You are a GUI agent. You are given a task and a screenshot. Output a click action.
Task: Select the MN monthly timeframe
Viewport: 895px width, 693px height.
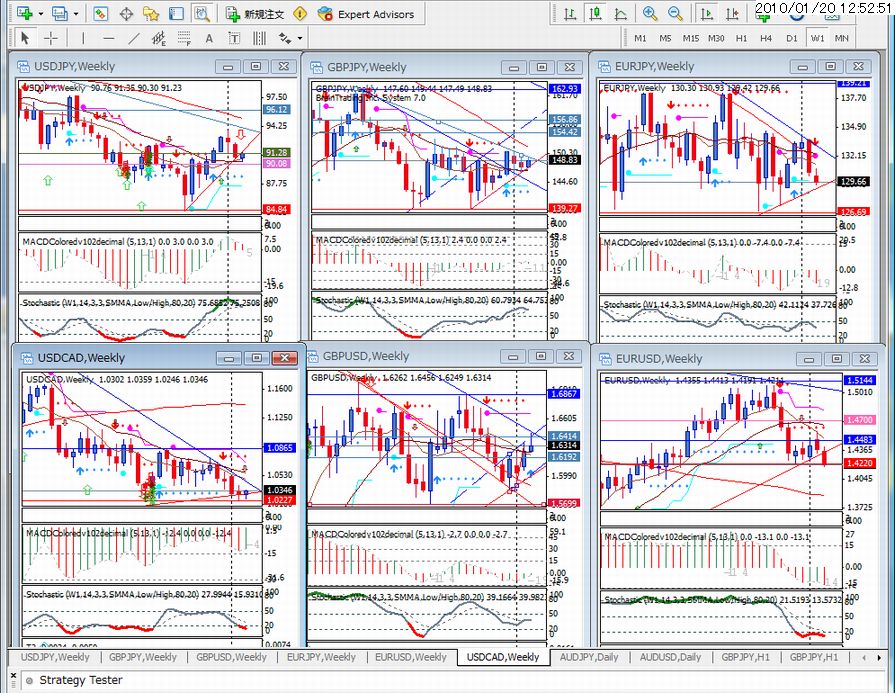click(x=842, y=38)
